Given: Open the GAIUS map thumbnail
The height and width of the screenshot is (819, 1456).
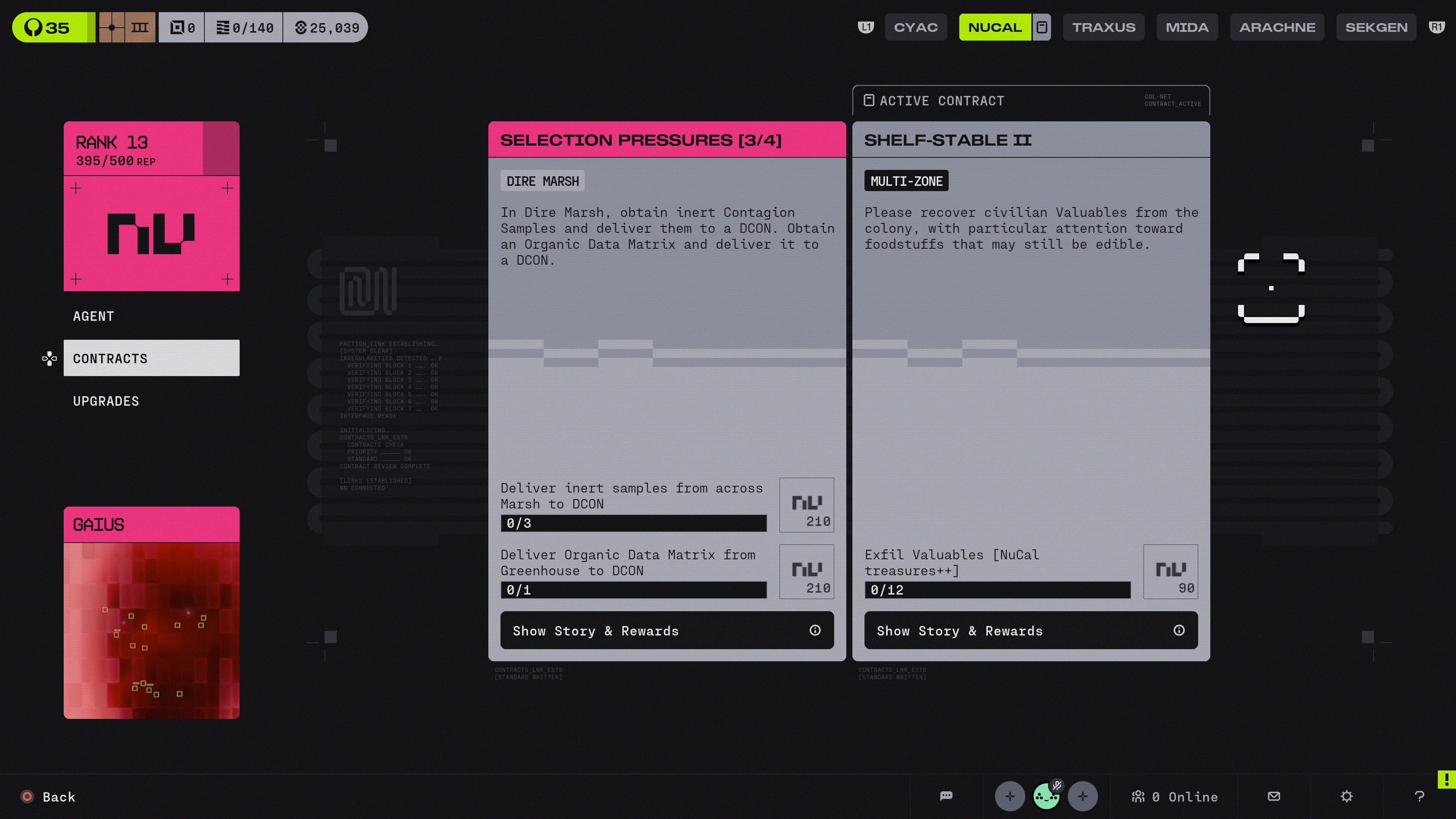Looking at the screenshot, I should (x=152, y=630).
